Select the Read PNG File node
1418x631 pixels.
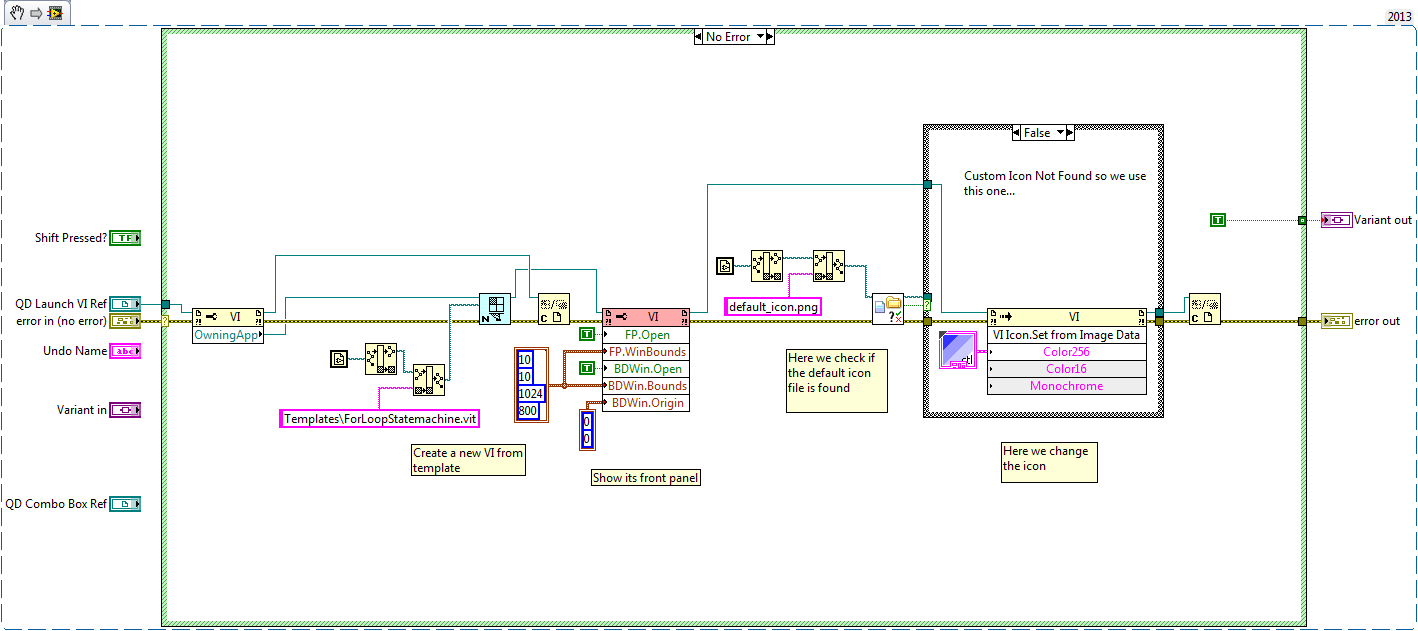(829, 265)
